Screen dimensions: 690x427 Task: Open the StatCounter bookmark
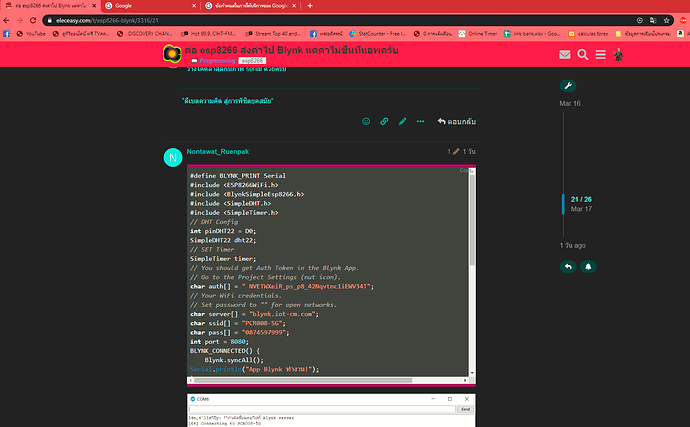(x=378, y=33)
